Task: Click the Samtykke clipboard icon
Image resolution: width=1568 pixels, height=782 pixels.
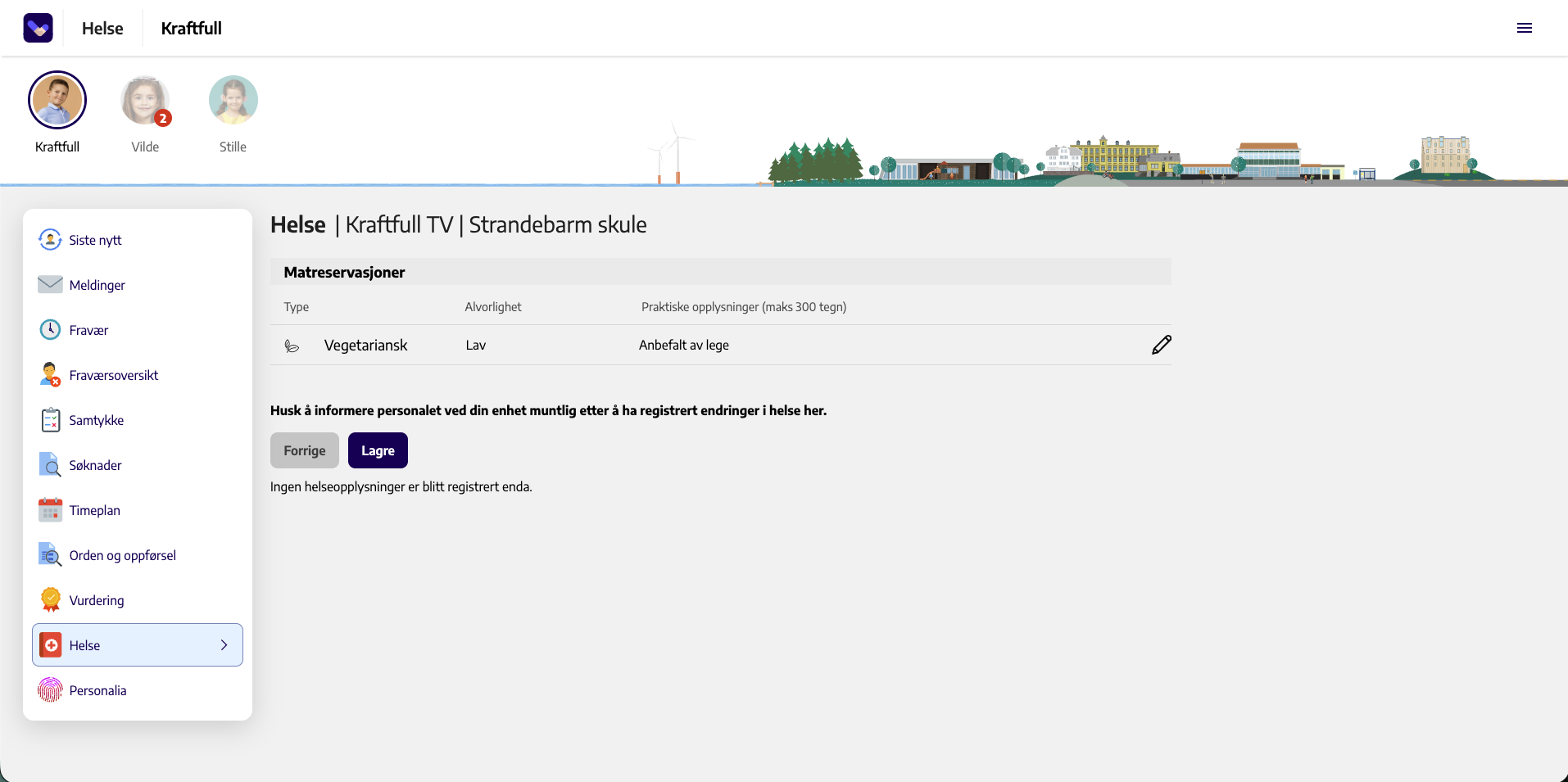Action: click(50, 419)
